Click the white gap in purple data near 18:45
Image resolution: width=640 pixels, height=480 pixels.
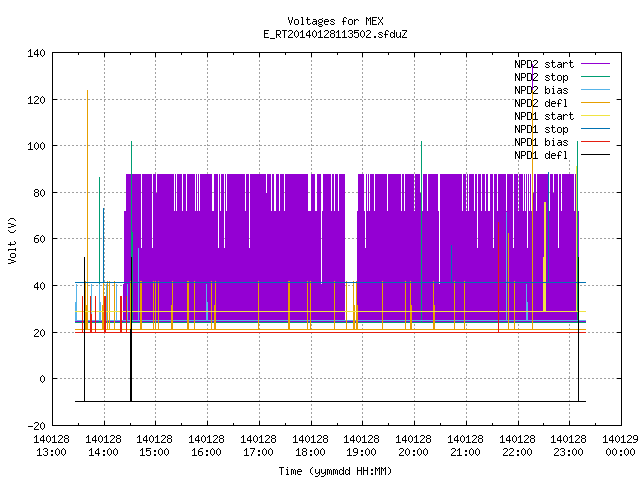(351, 227)
